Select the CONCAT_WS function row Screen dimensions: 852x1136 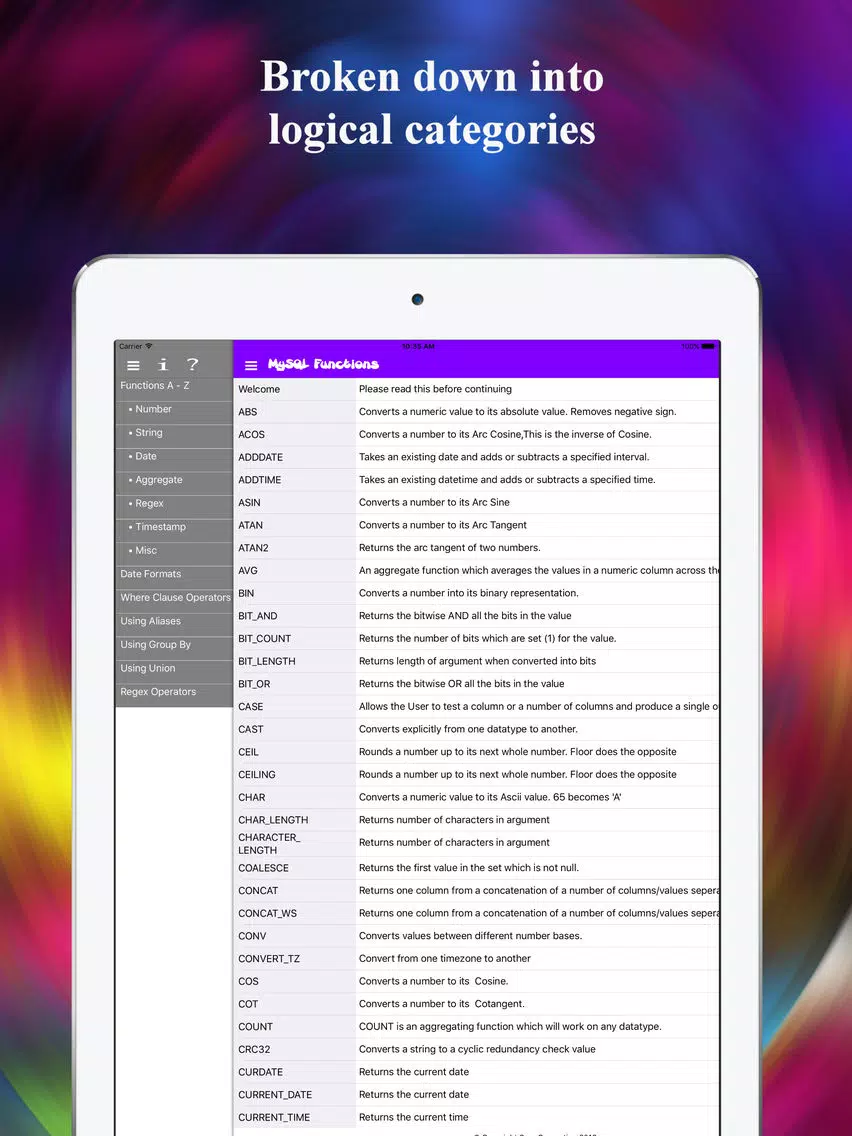coord(476,913)
